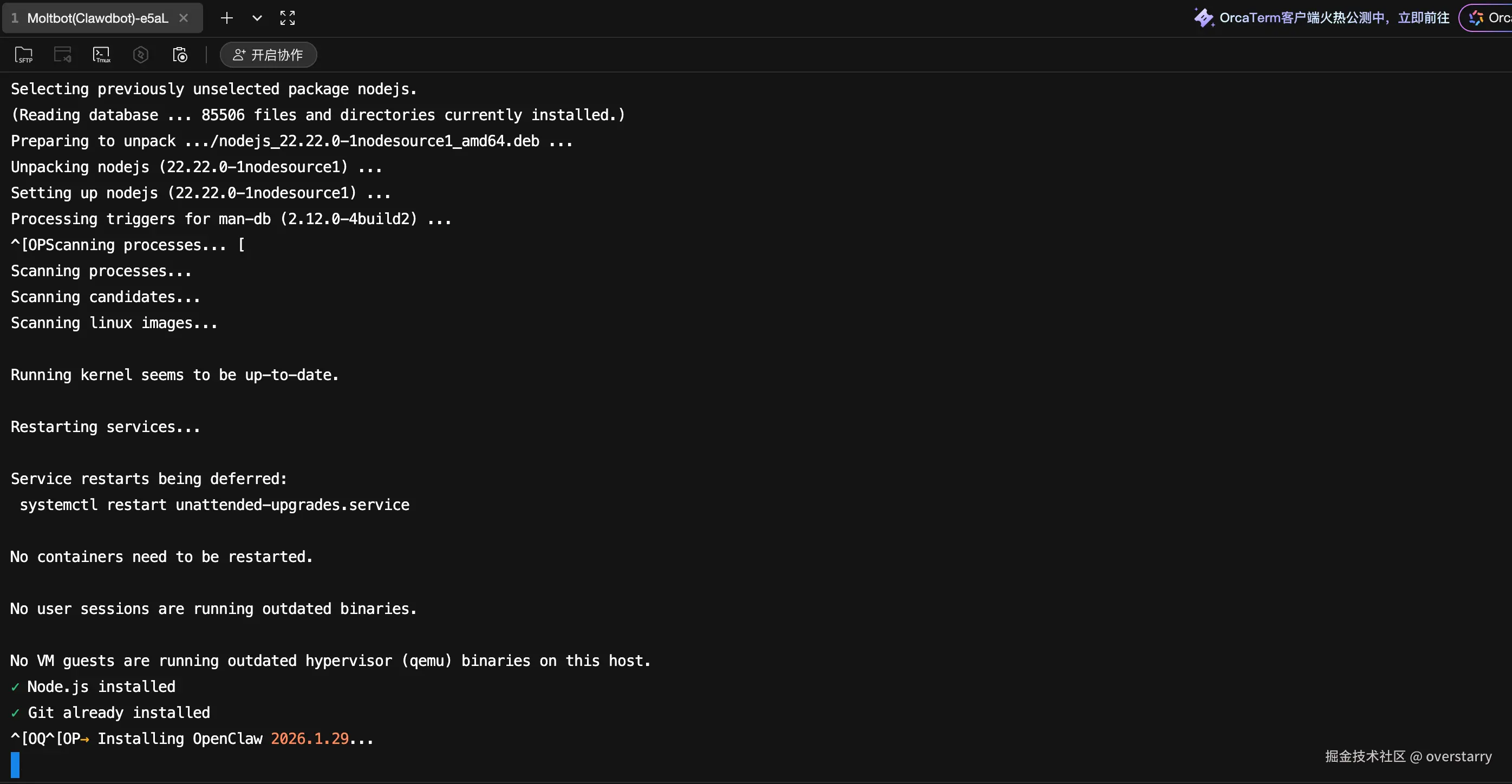Click 'Running kernel seems to be up-to-date.' text
Image resolution: width=1512 pixels, height=784 pixels.
pos(175,375)
